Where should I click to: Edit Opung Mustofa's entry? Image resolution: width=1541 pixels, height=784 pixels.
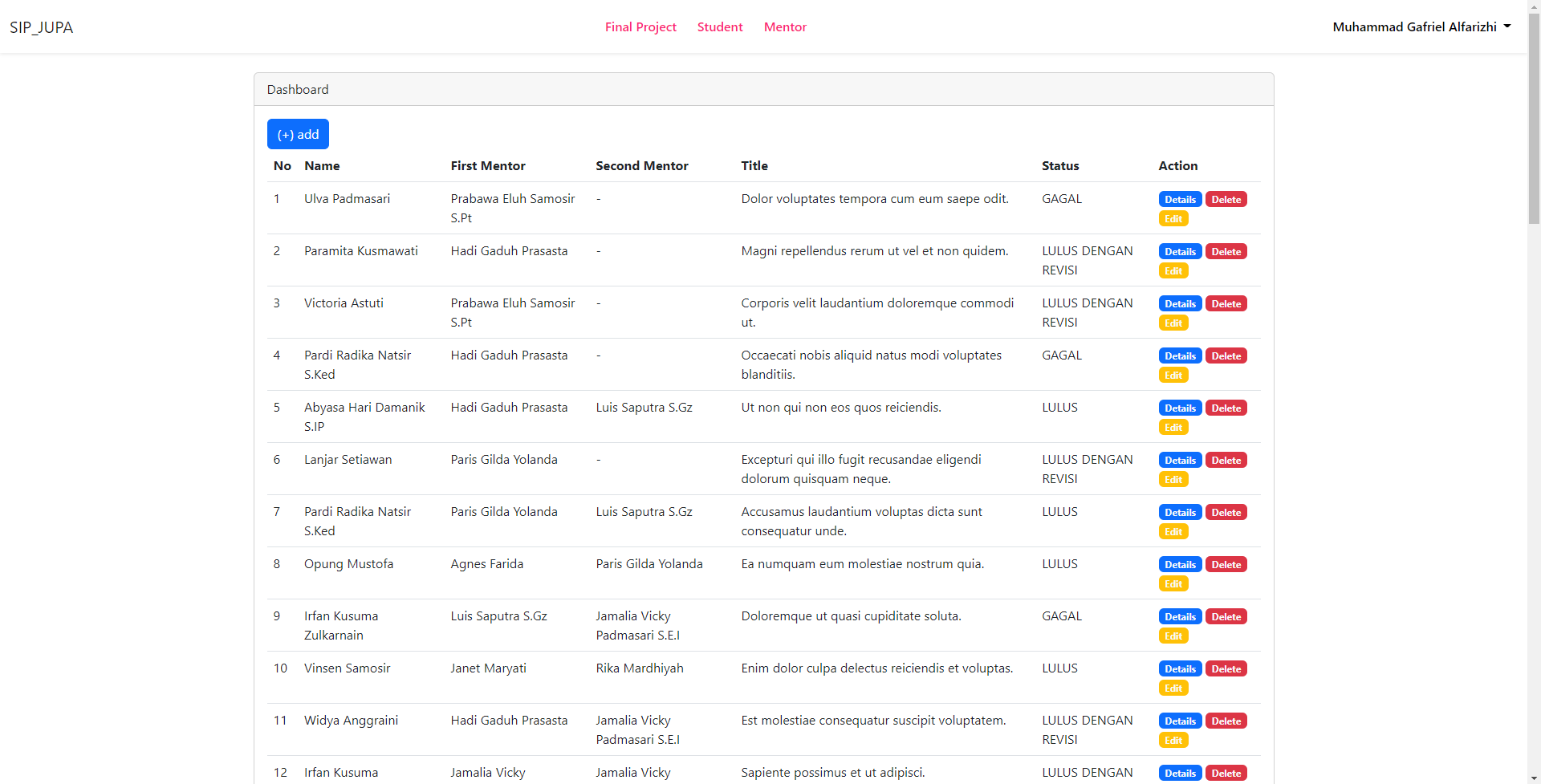tap(1173, 583)
